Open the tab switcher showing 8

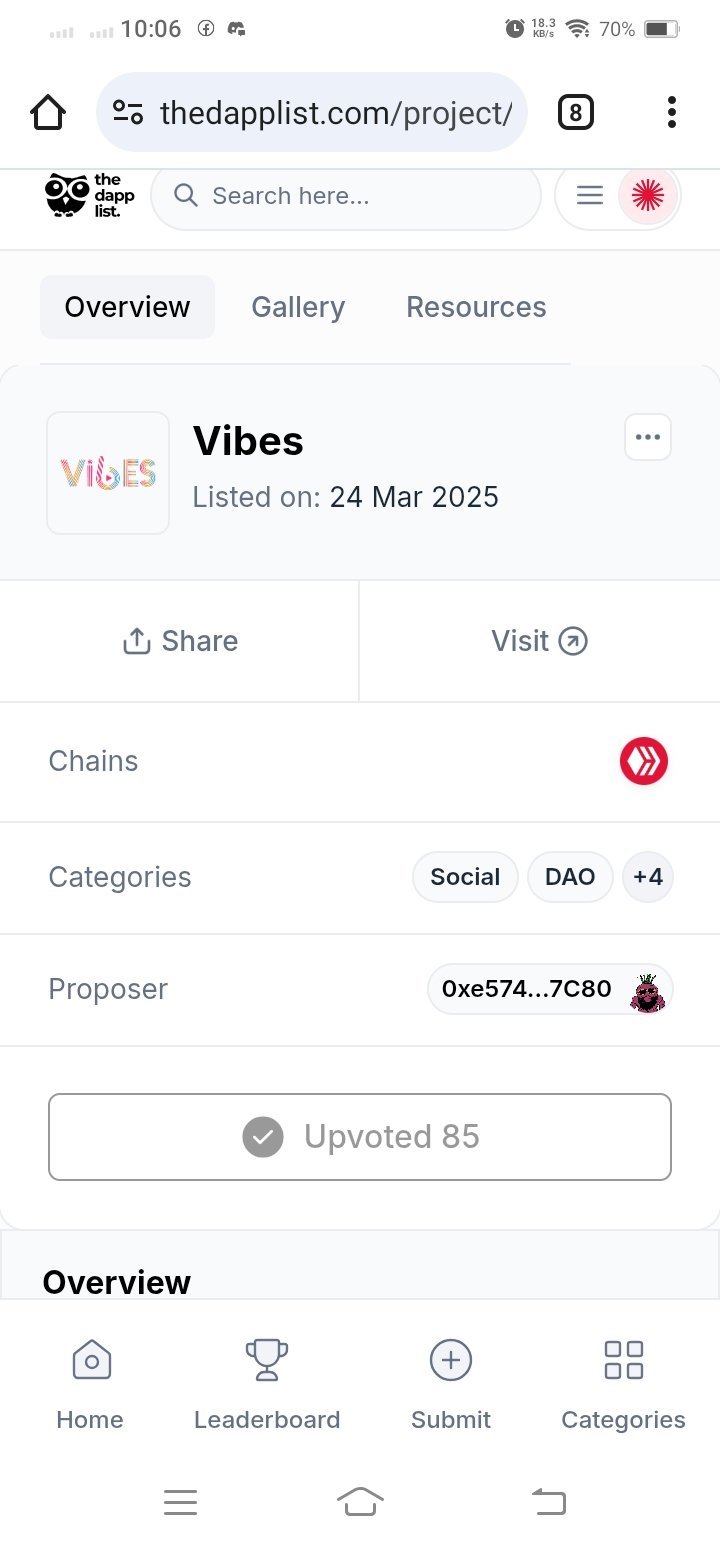[575, 113]
